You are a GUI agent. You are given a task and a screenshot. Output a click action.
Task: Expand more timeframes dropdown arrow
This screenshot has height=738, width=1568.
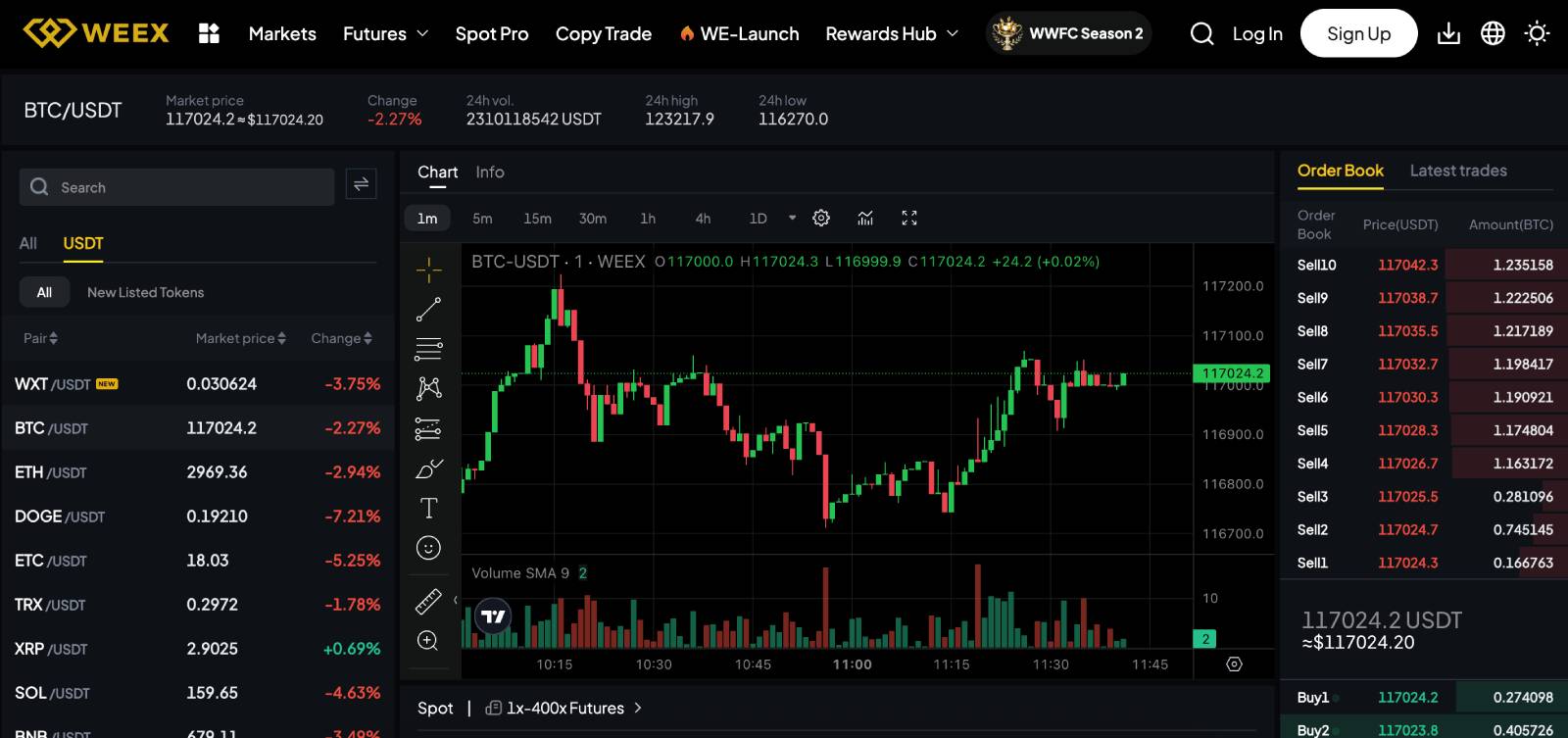coord(792,219)
